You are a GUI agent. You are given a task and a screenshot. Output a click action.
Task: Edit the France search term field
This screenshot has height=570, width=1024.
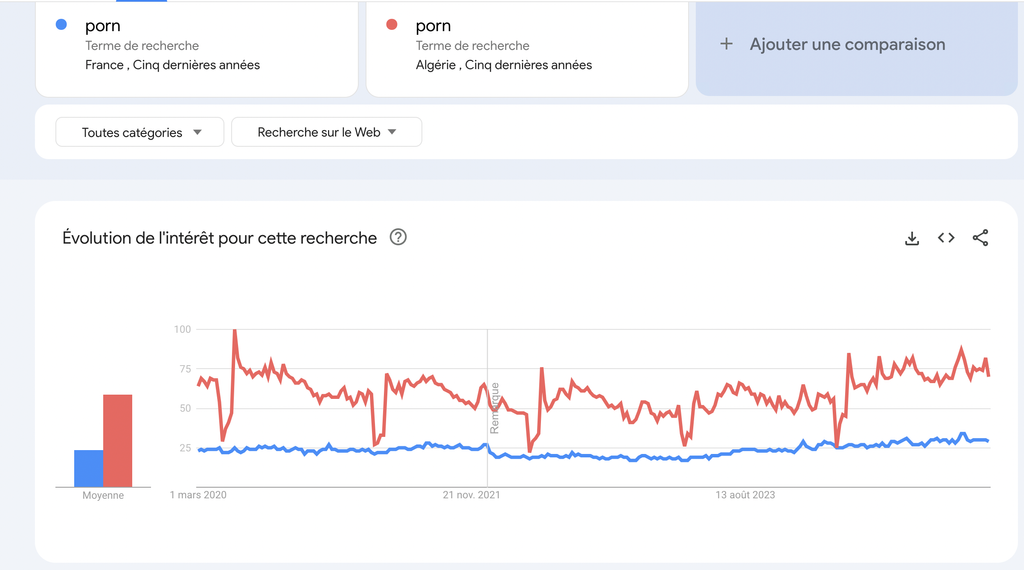[103, 26]
